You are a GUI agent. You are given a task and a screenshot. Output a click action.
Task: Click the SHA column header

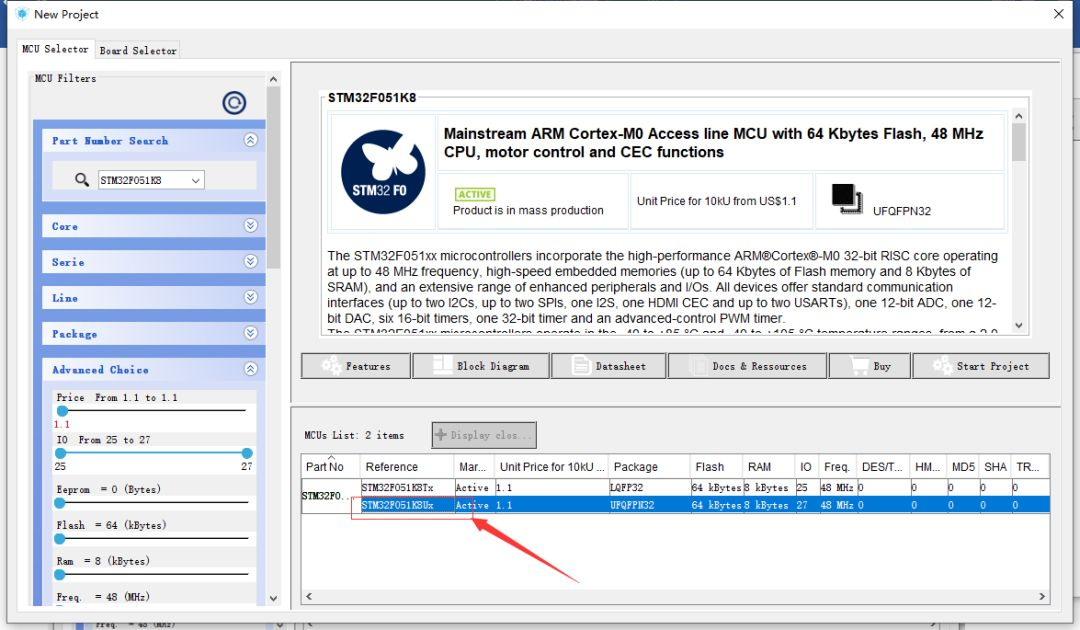pos(995,467)
